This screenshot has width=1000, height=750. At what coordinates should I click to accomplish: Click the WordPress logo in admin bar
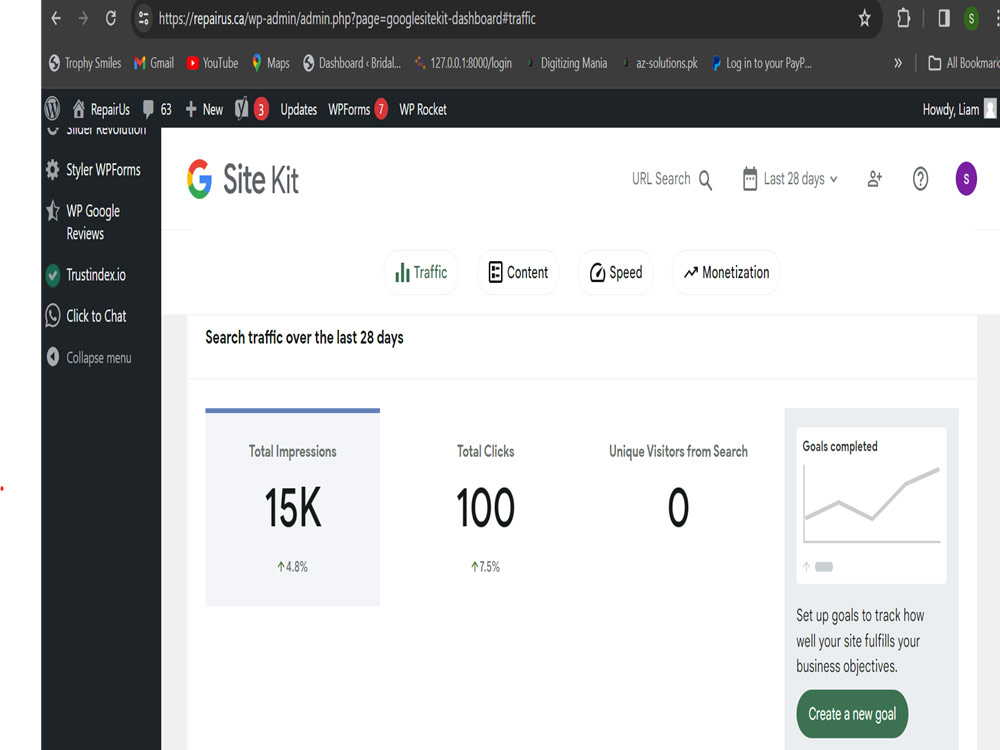(52, 109)
